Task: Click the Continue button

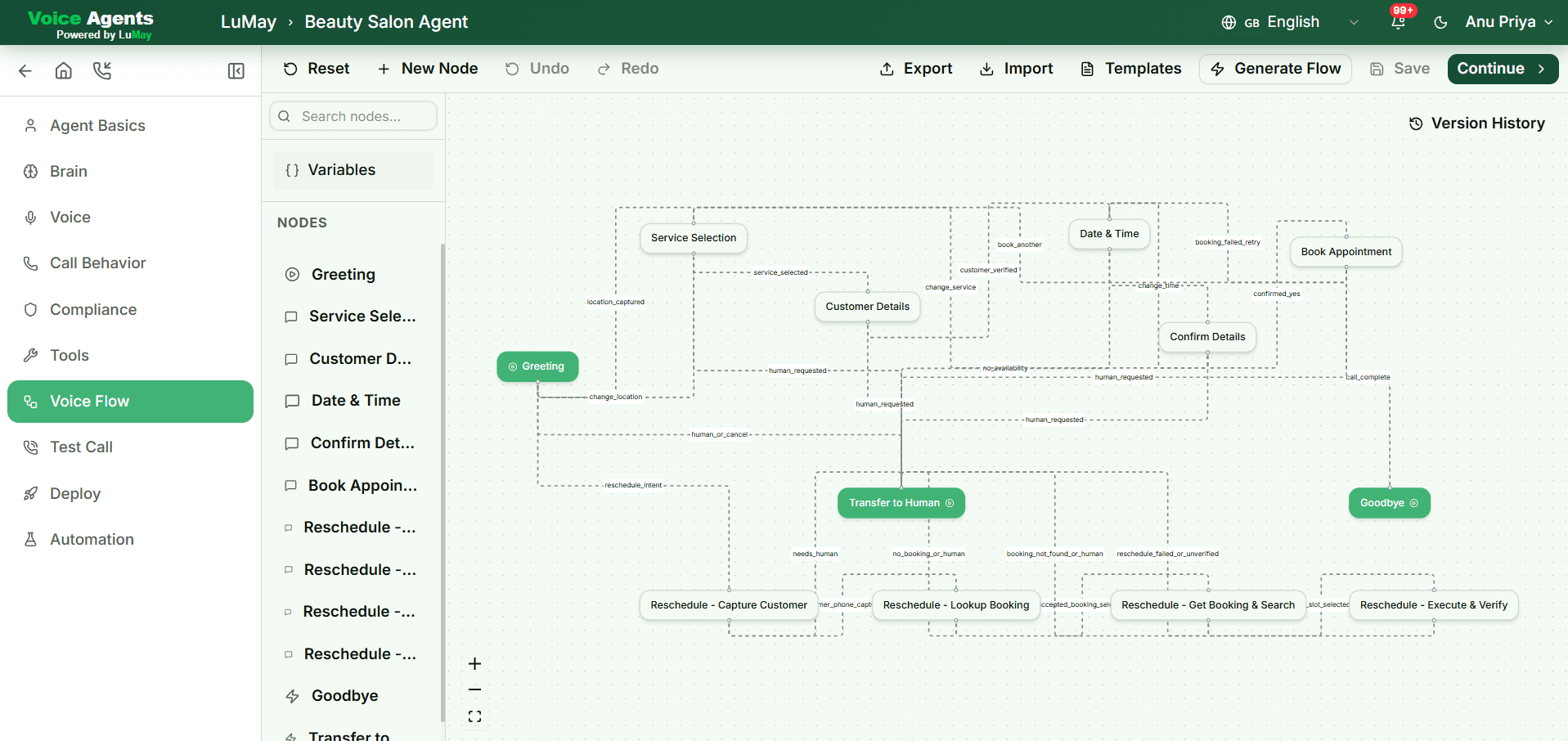Action: click(1503, 69)
